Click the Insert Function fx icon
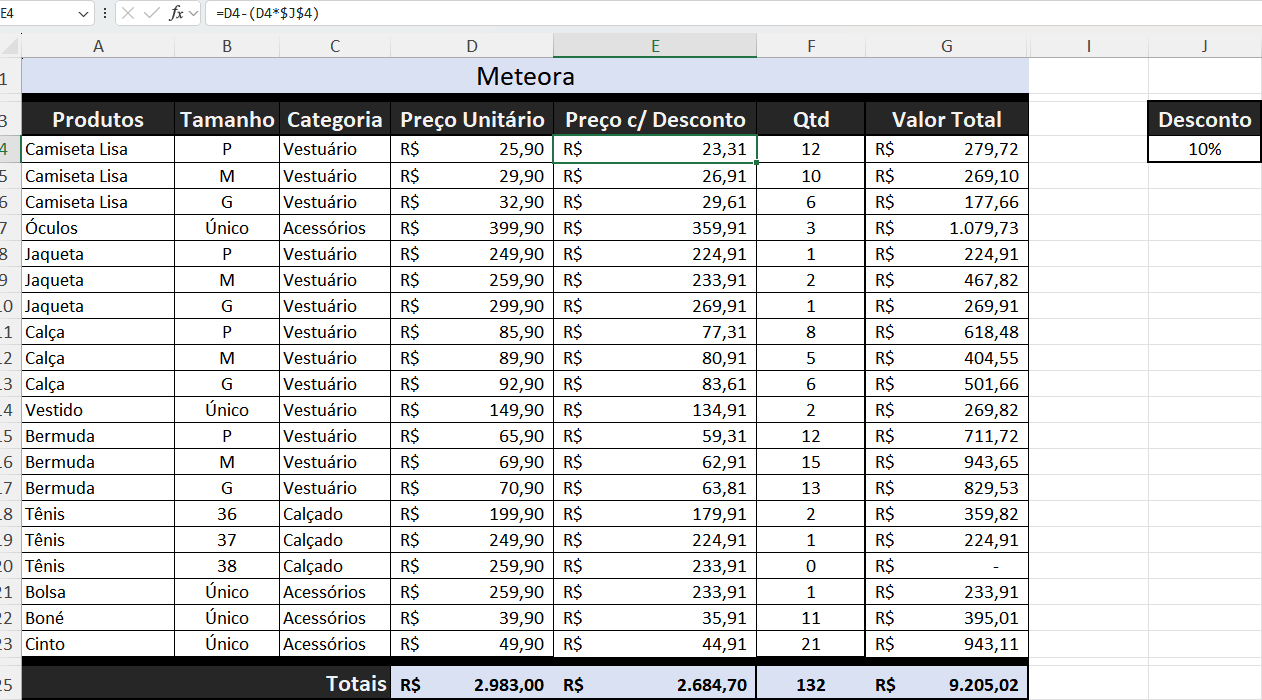Viewport: 1262px width, 700px height. [x=176, y=13]
